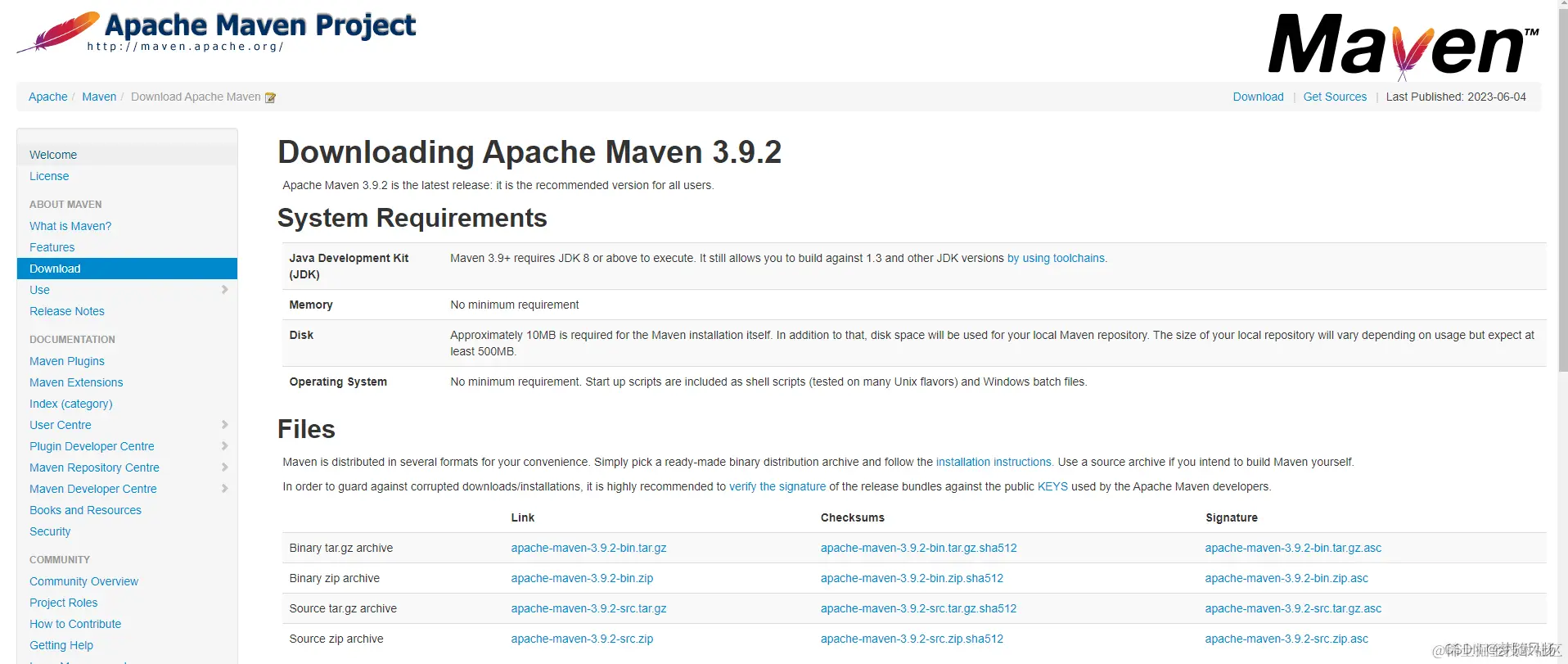Screen dimensions: 1568x664
Task: Expand the Plugin Developer Centre arrow
Action: 224,446
